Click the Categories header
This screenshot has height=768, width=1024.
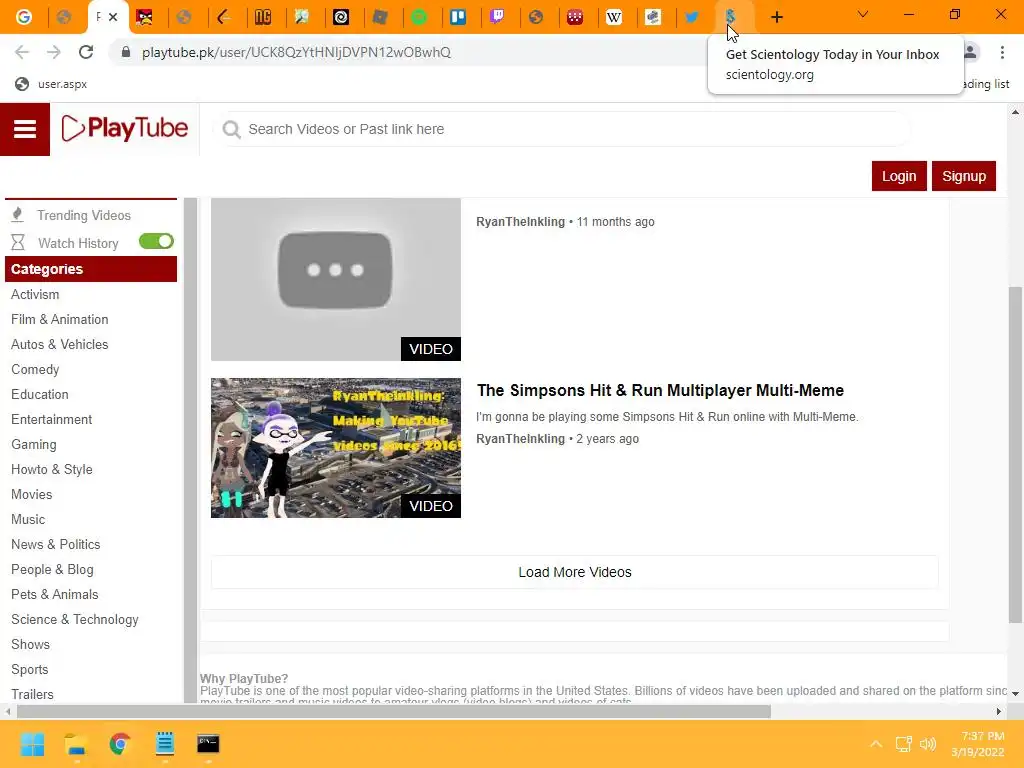[91, 269]
